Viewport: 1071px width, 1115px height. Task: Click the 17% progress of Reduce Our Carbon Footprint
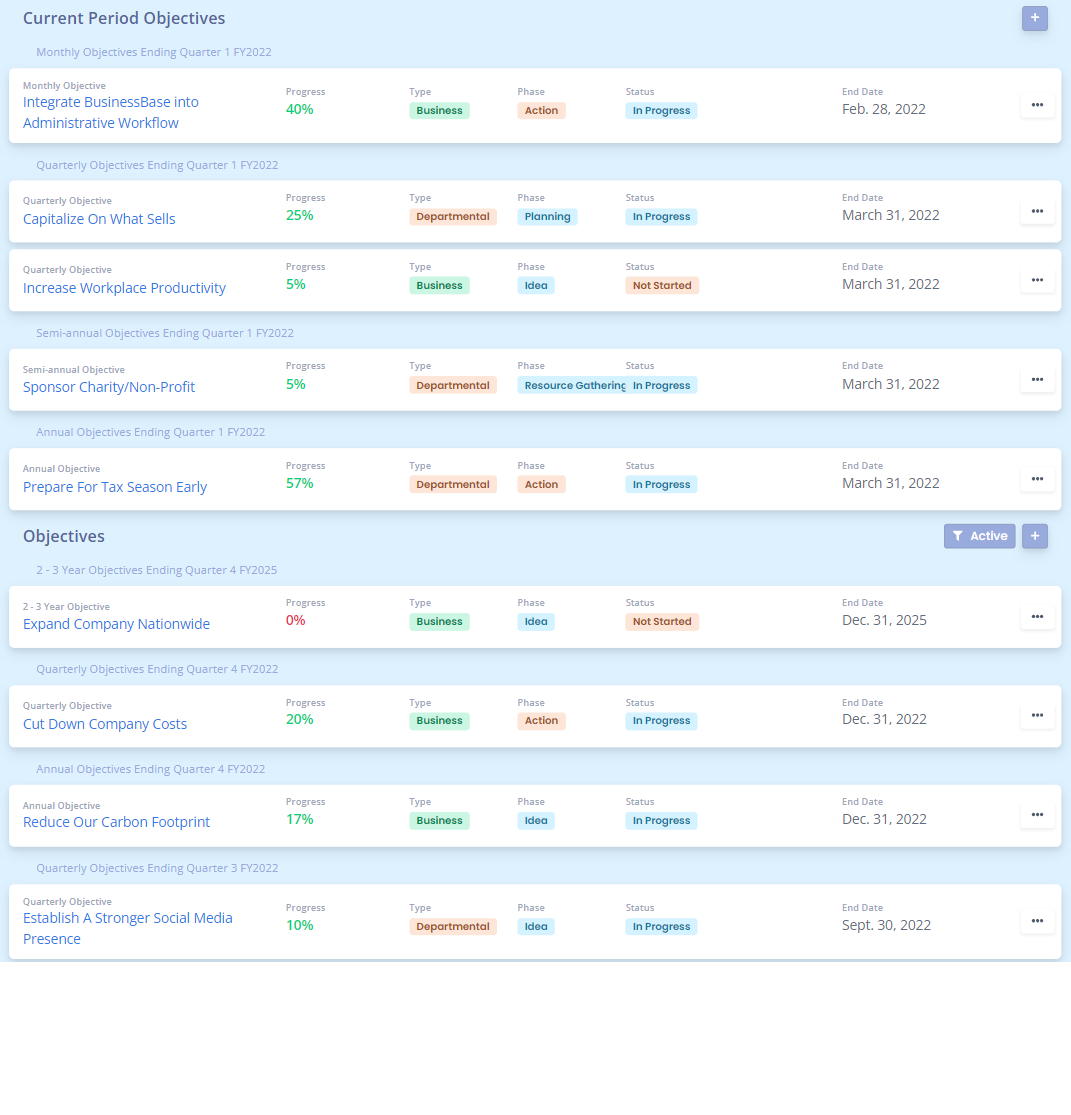click(299, 819)
